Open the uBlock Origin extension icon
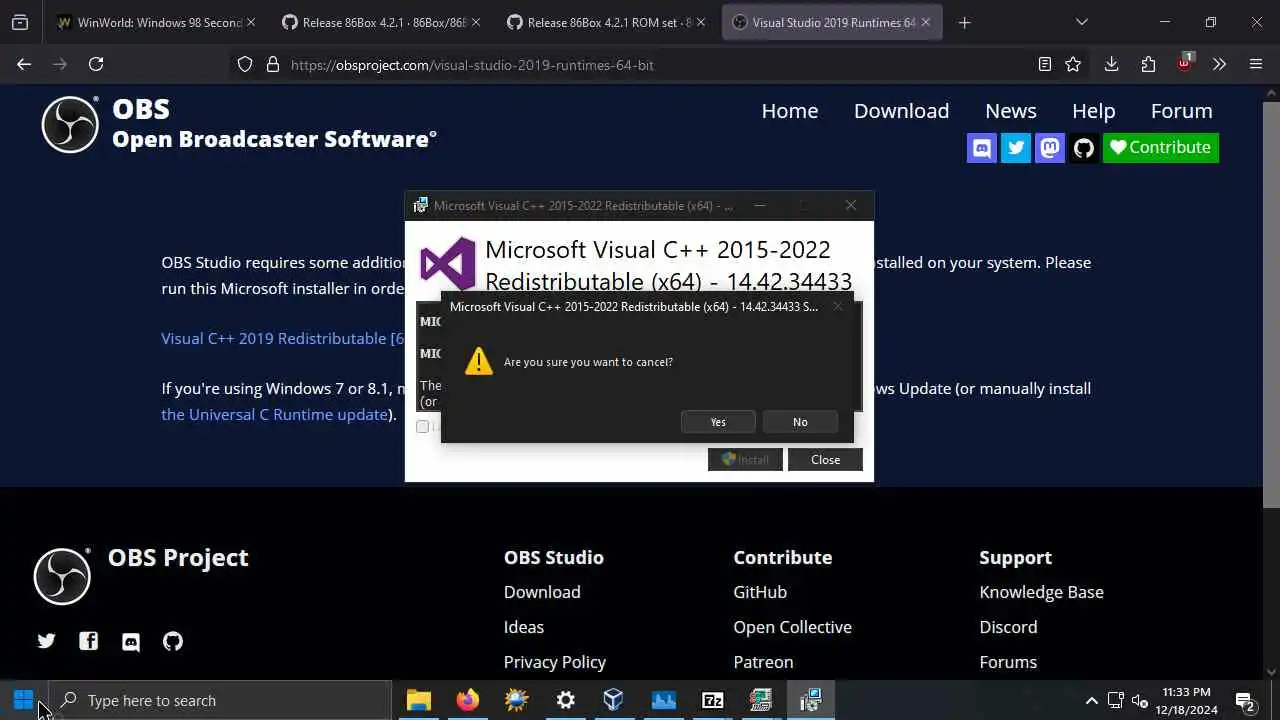The image size is (1280, 720). [x=1185, y=64]
